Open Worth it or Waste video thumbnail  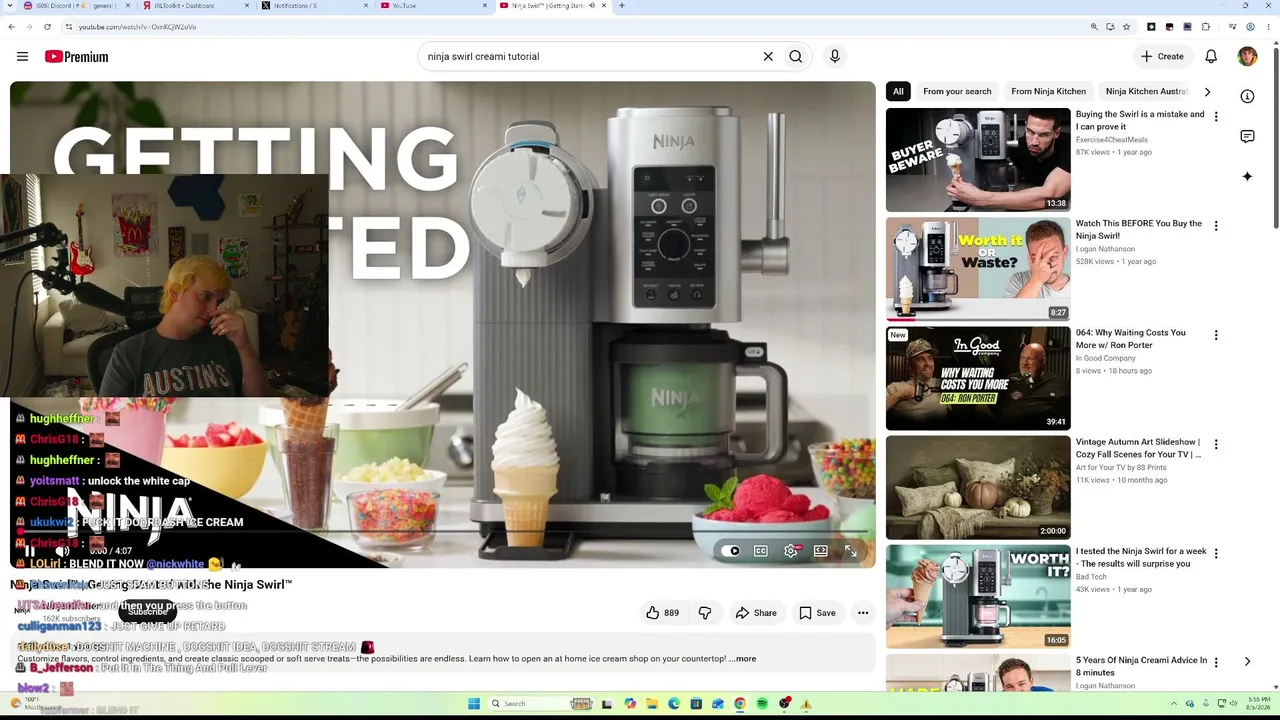point(978,269)
